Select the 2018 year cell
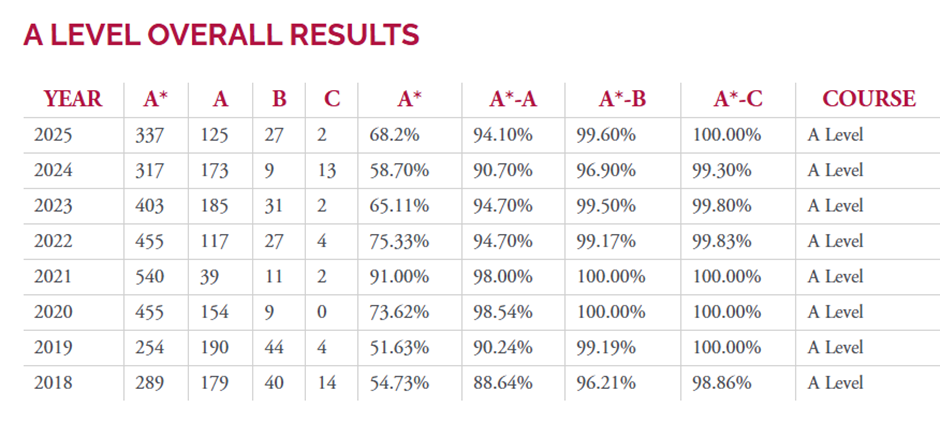The height and width of the screenshot is (421, 940). pos(53,383)
